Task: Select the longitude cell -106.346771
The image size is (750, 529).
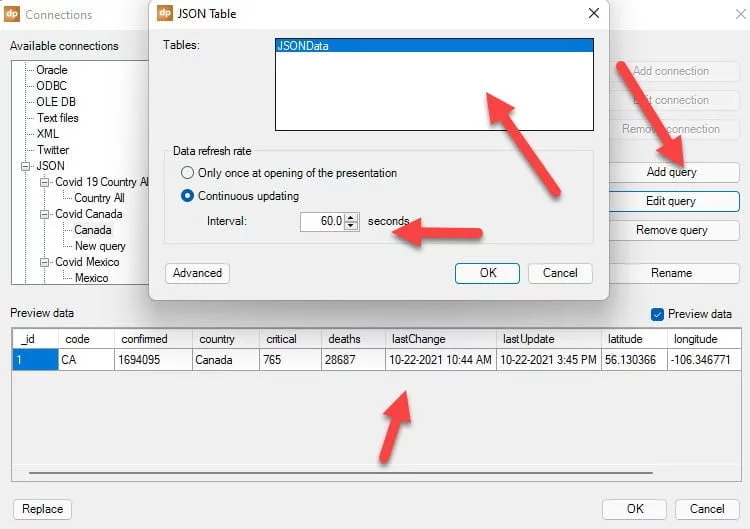Action: (x=705, y=360)
